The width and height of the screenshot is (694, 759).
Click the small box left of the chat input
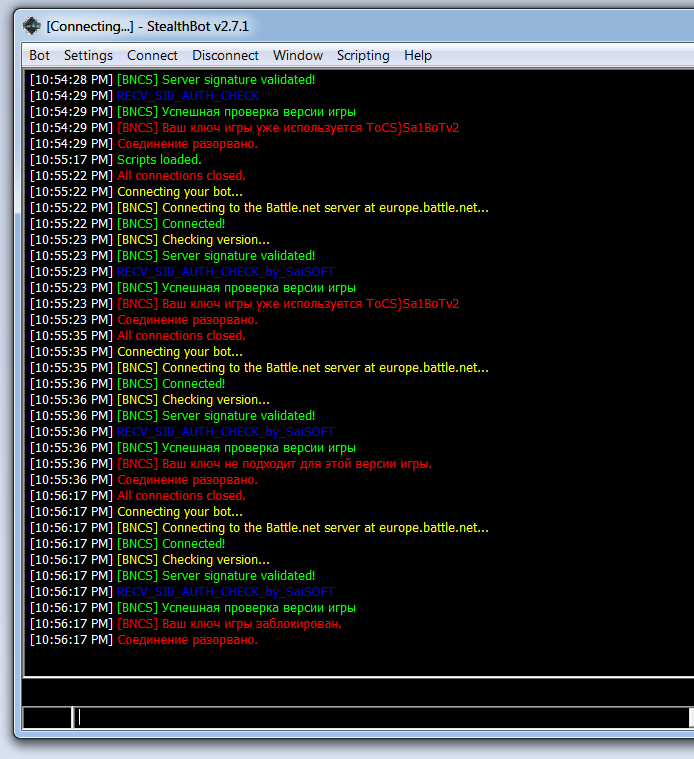pyautogui.click(x=47, y=717)
